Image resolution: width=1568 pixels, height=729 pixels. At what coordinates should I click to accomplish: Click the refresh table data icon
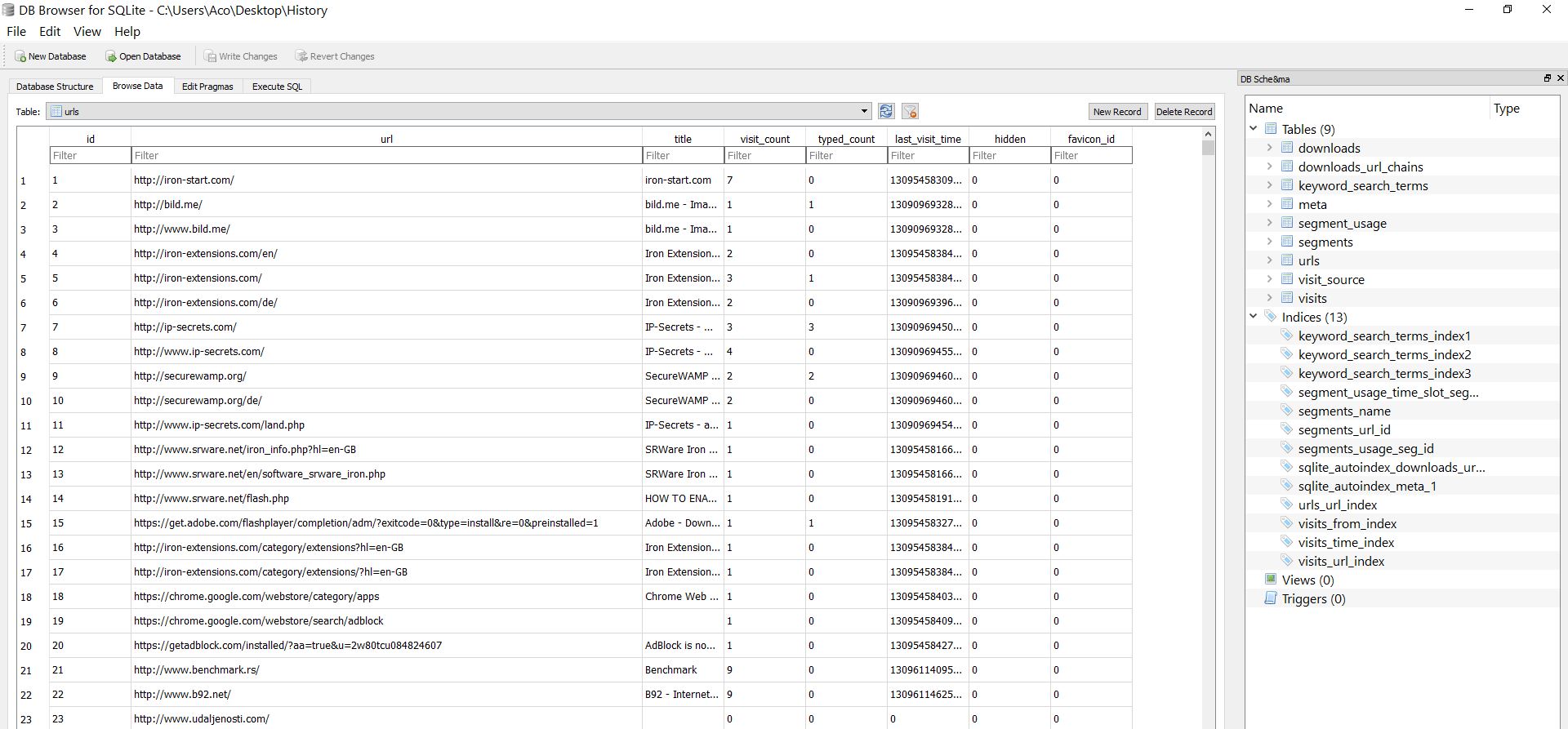(886, 111)
